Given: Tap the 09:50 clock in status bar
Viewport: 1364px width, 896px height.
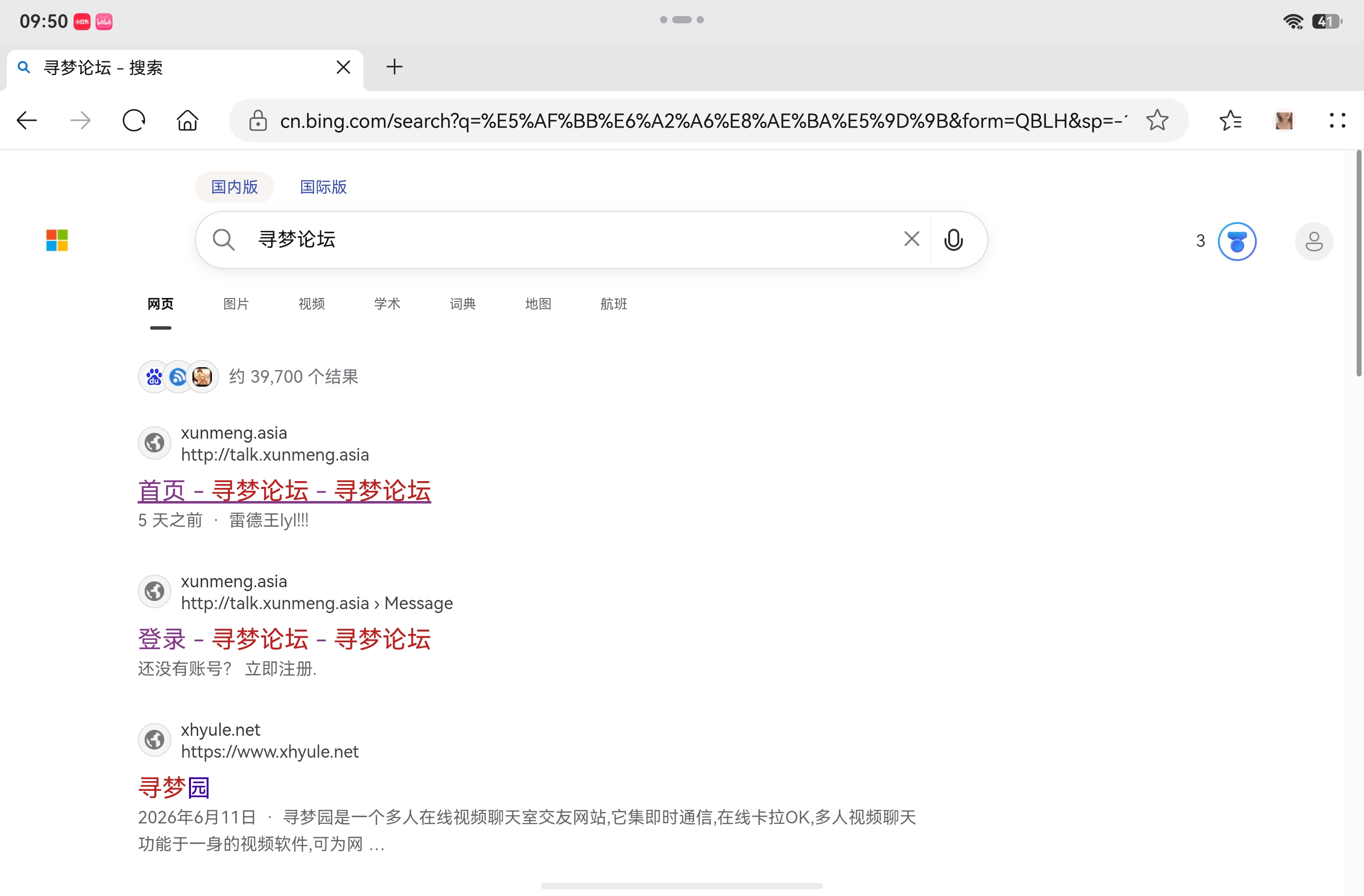Looking at the screenshot, I should pyautogui.click(x=43, y=22).
